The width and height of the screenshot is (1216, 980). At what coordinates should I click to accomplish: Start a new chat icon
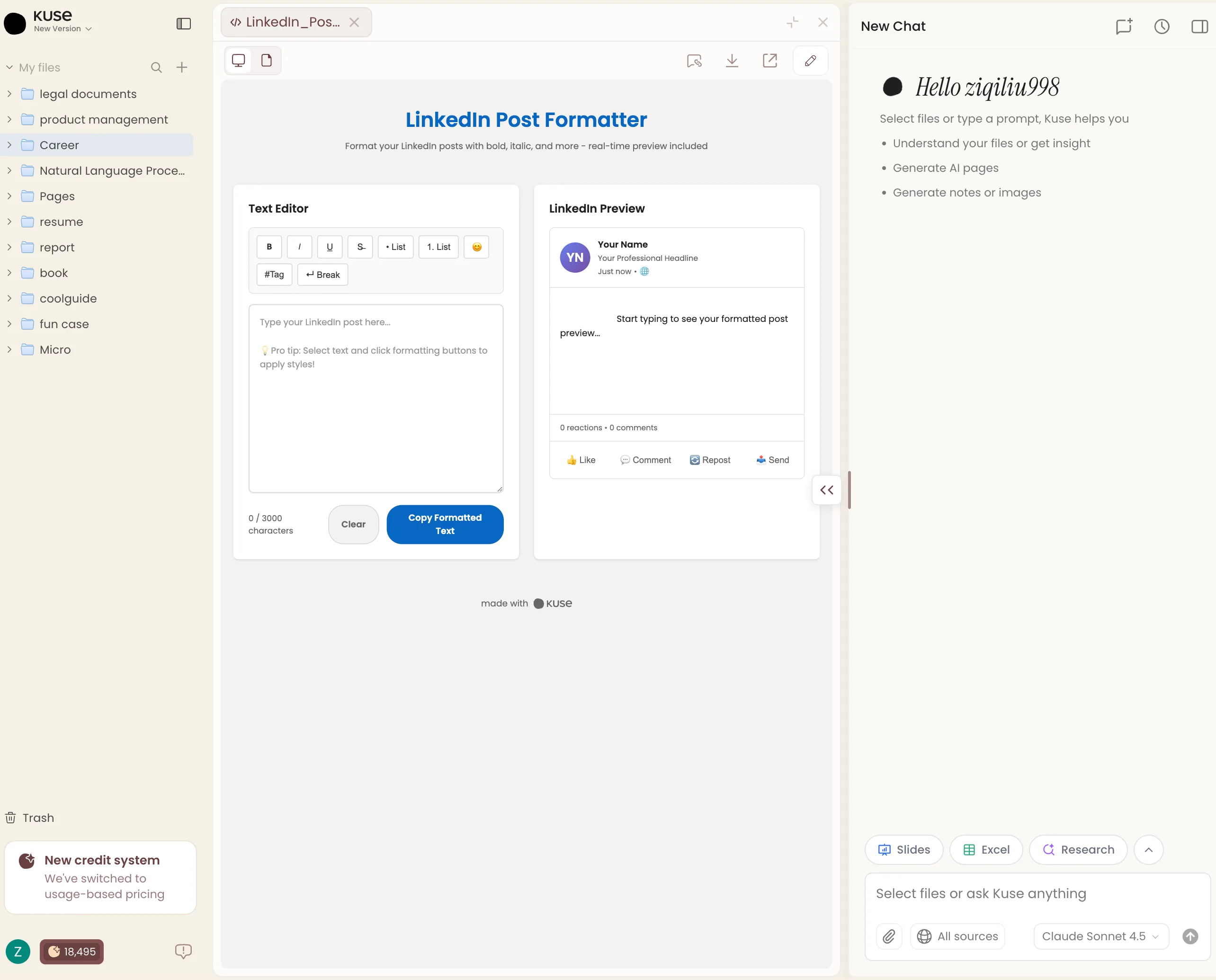pos(1124,26)
